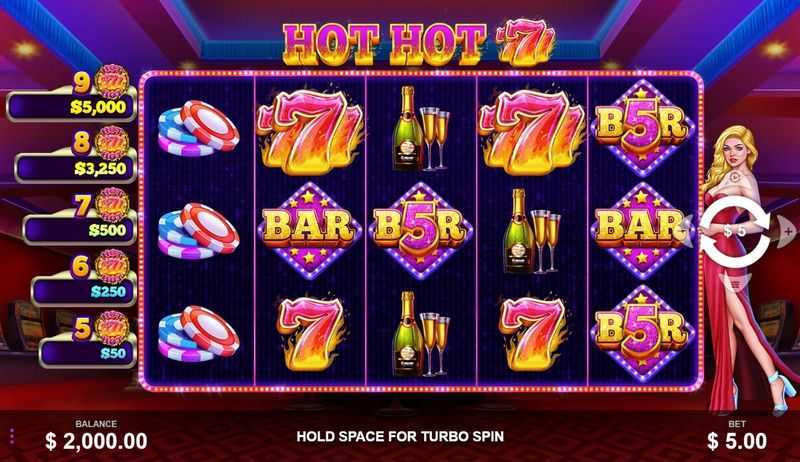Image resolution: width=800 pixels, height=462 pixels.
Task: Click the top poker chips symbol on reel one
Action: 198,128
